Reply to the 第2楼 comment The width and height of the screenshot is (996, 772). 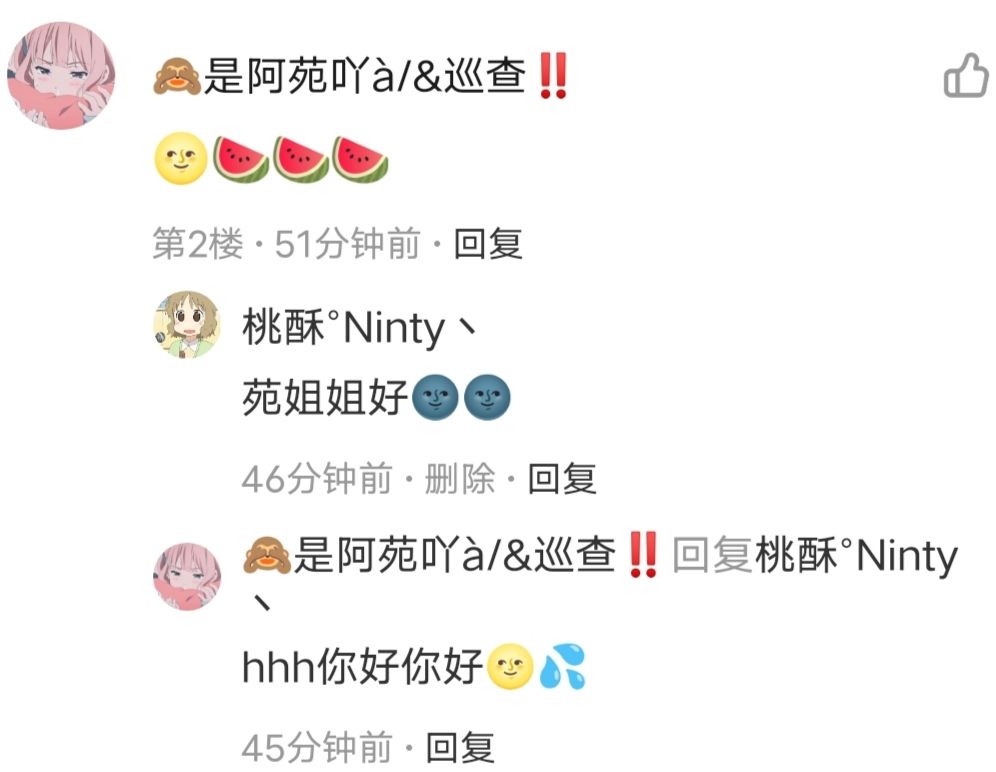(x=488, y=244)
